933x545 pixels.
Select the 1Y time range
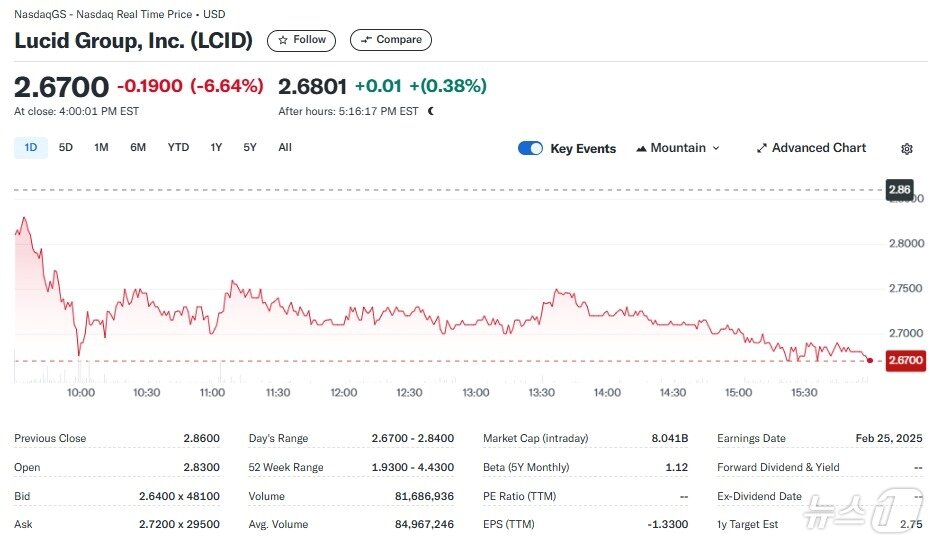coord(216,148)
